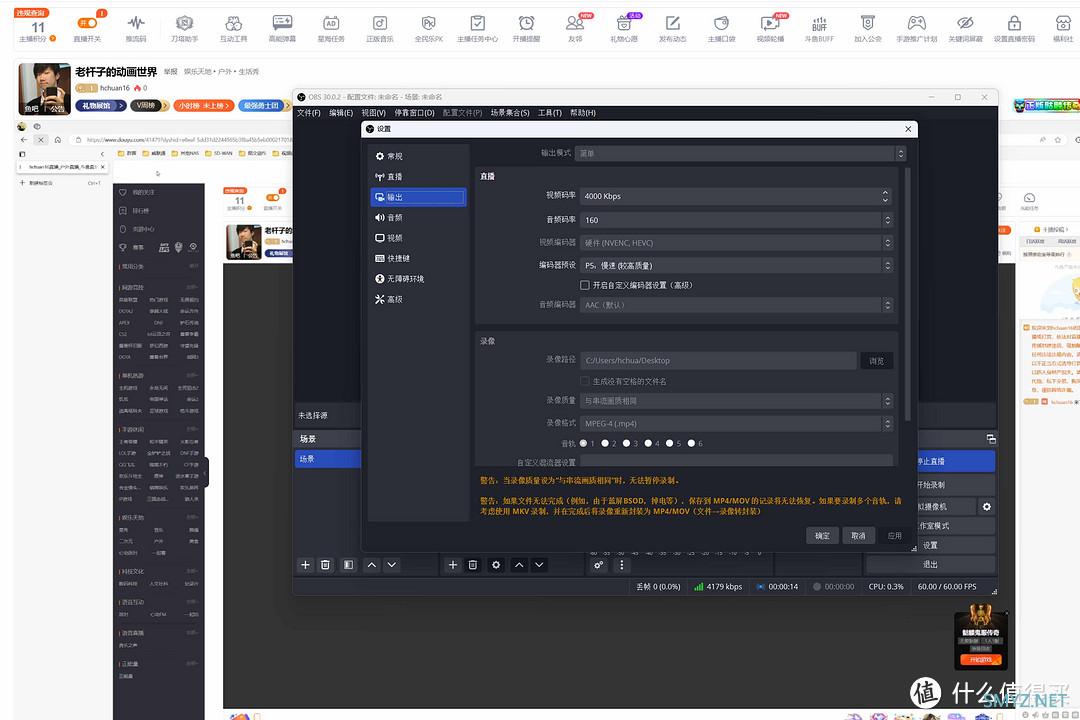Open the 录像质量 recording quality dropdown
1080x720 pixels.
click(x=736, y=401)
